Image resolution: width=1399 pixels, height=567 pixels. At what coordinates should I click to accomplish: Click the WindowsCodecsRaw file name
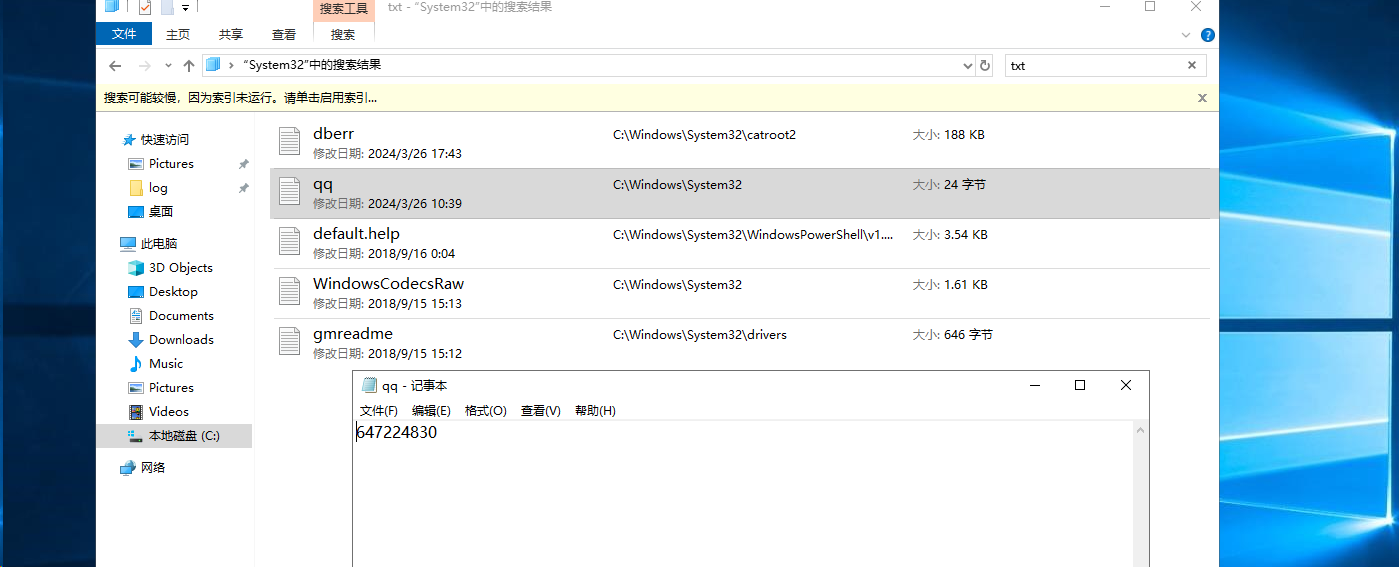click(388, 284)
